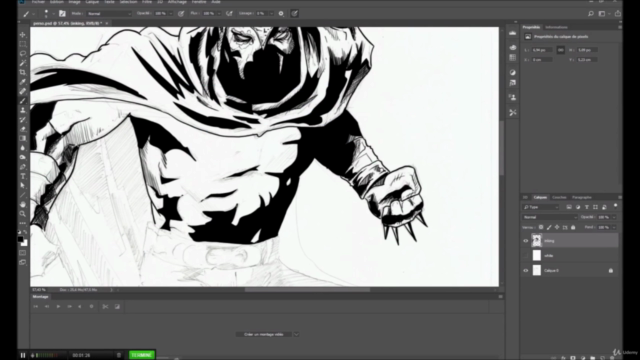Select the Lasso tool

[23, 53]
